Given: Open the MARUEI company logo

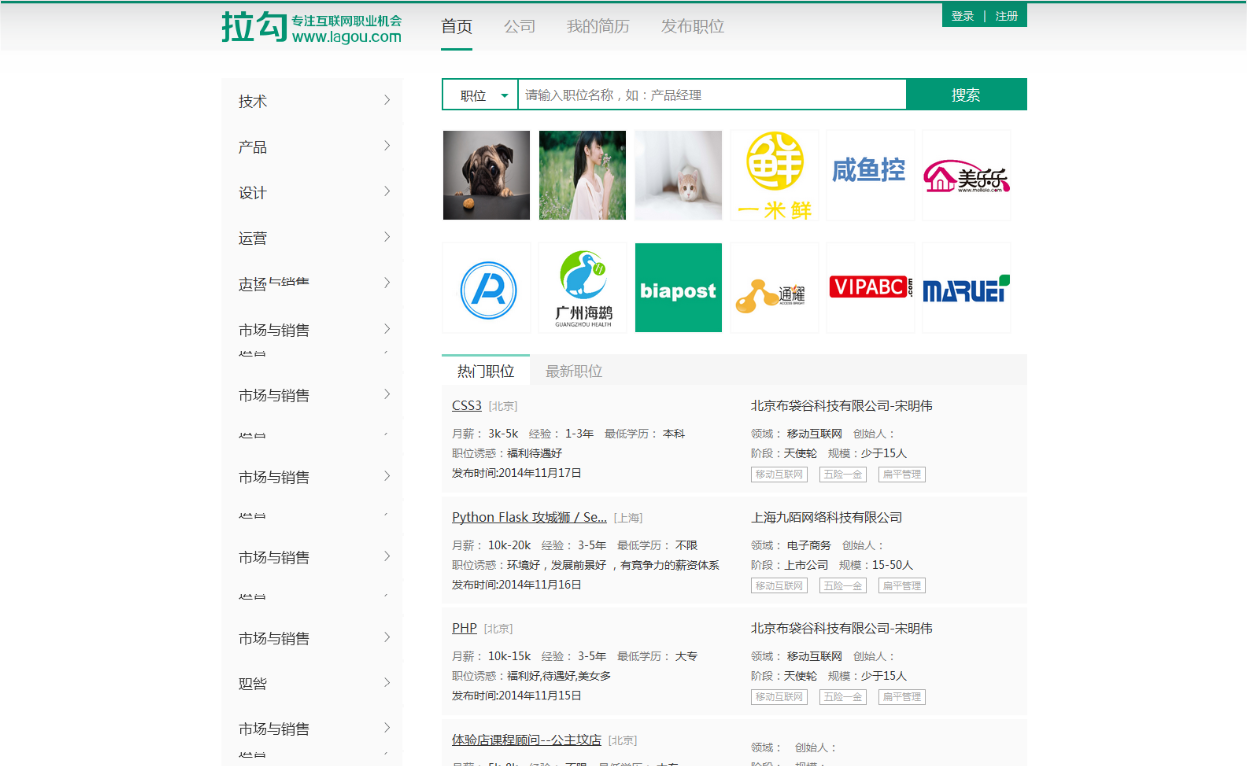Looking at the screenshot, I should pos(966,287).
